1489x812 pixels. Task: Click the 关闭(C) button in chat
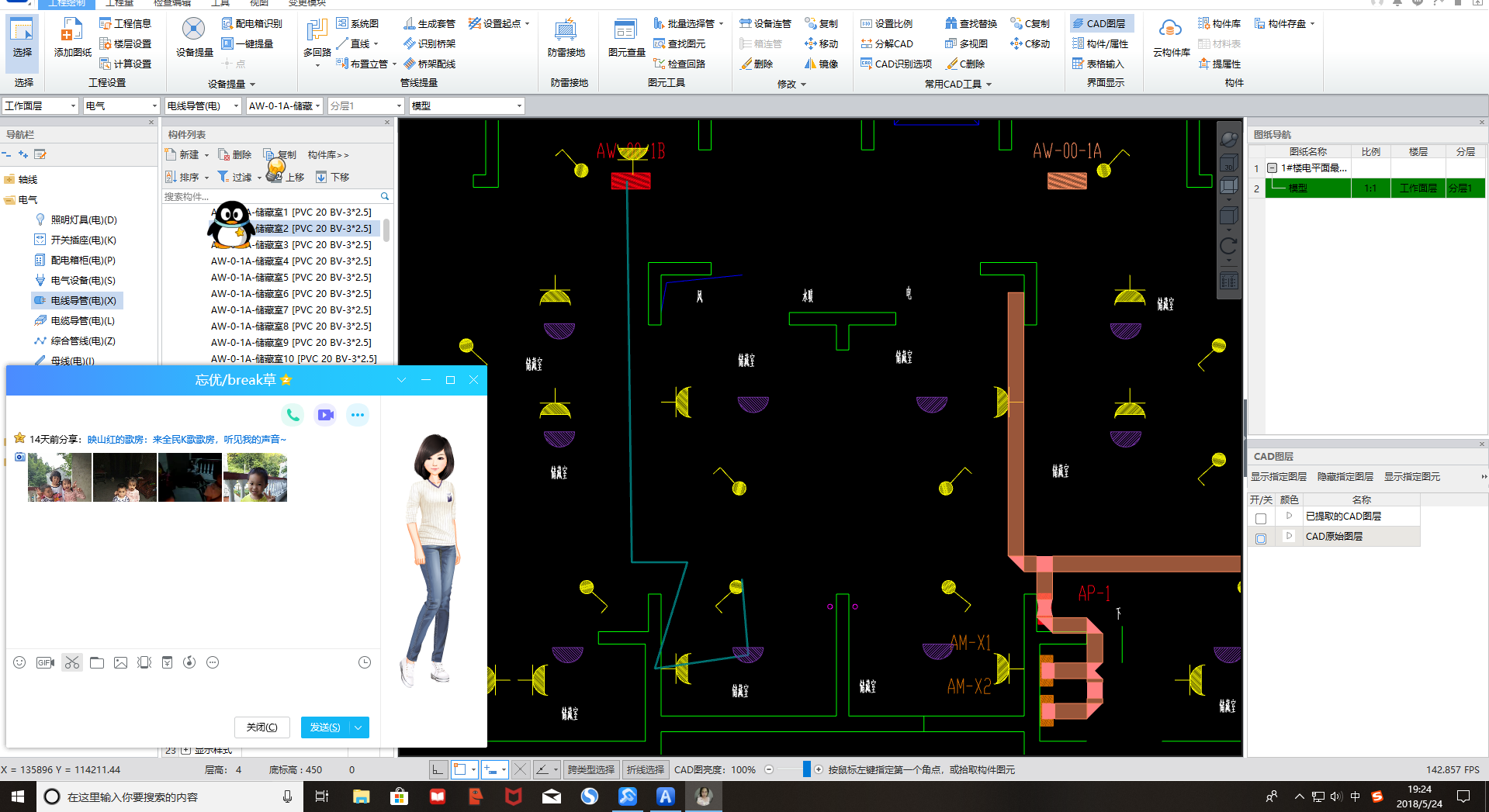[x=262, y=727]
